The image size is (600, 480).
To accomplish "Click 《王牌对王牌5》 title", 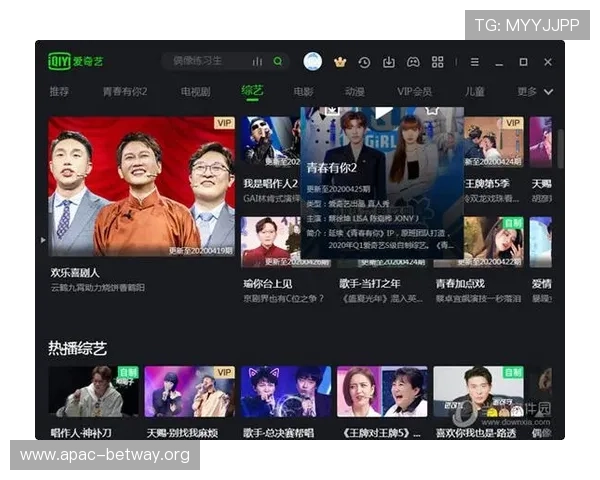I will 381,433.
